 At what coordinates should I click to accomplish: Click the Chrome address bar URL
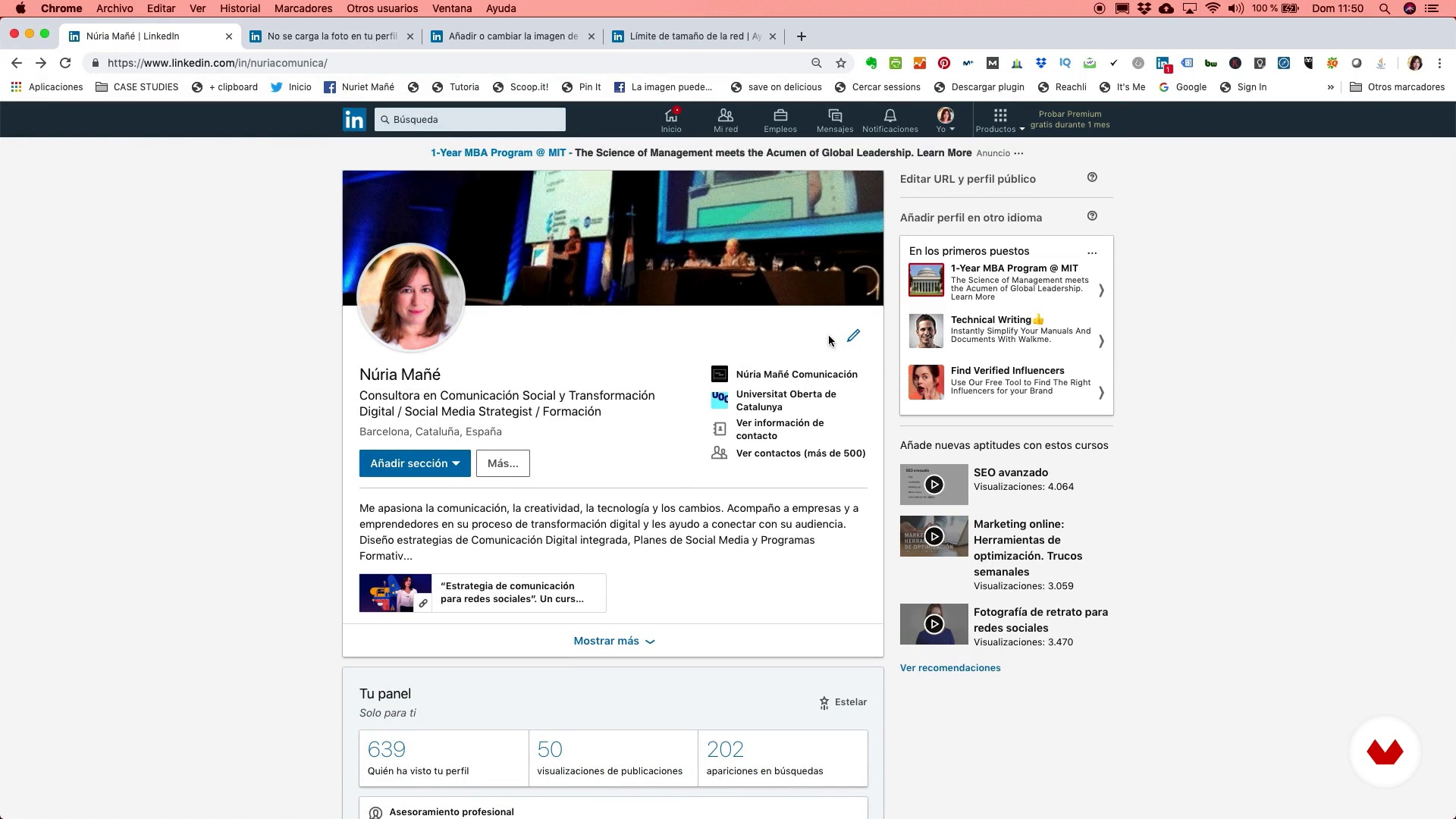point(218,63)
